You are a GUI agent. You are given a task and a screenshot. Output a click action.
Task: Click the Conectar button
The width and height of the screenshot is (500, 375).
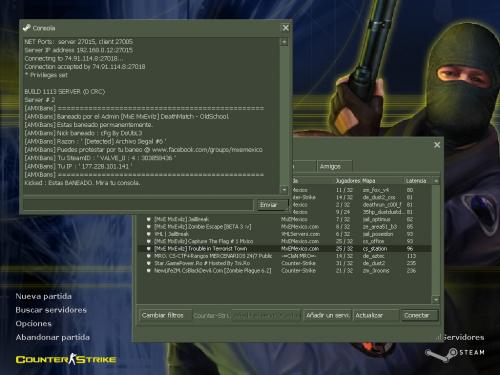419,315
